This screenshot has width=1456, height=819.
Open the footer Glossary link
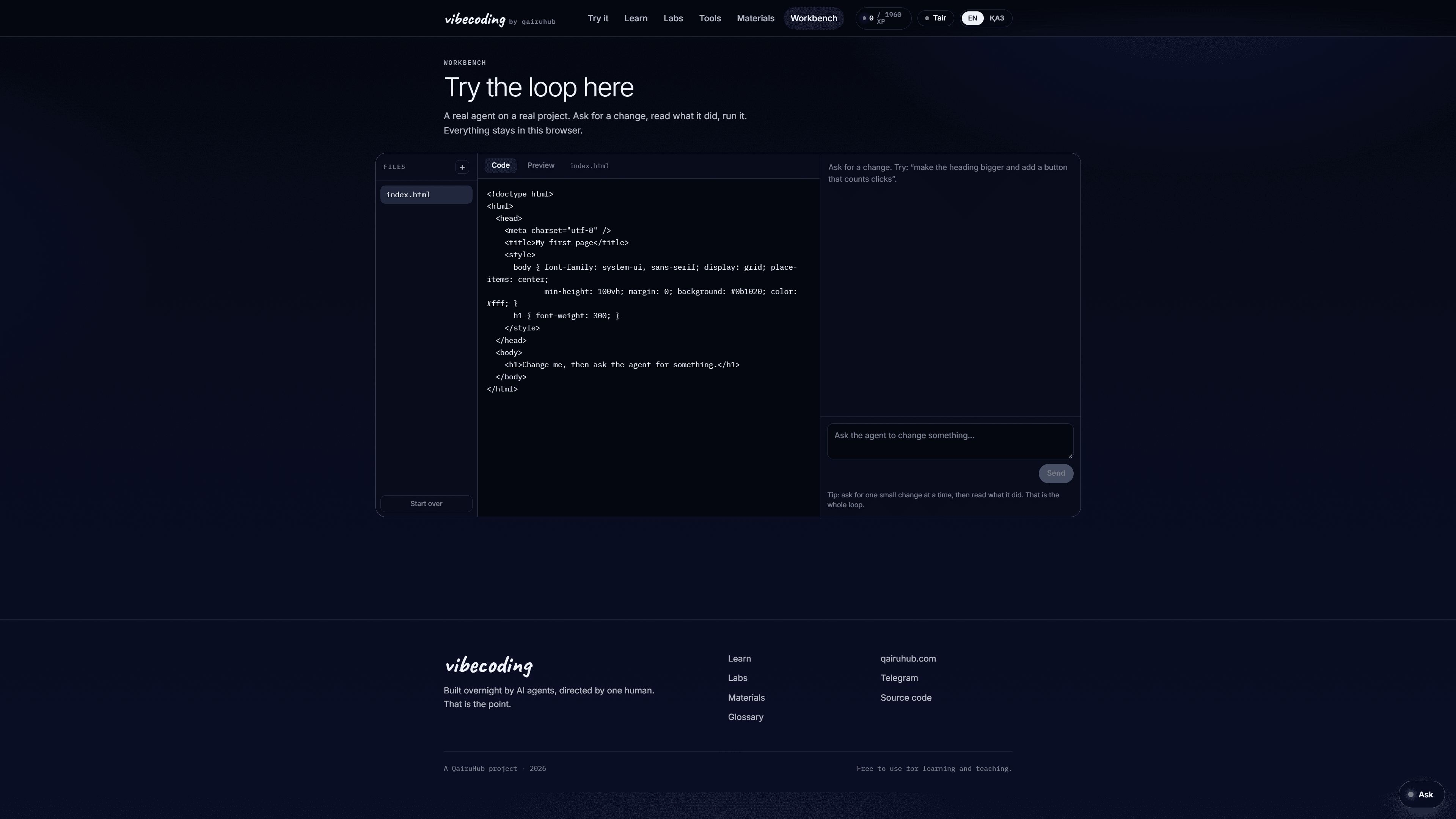(x=746, y=717)
